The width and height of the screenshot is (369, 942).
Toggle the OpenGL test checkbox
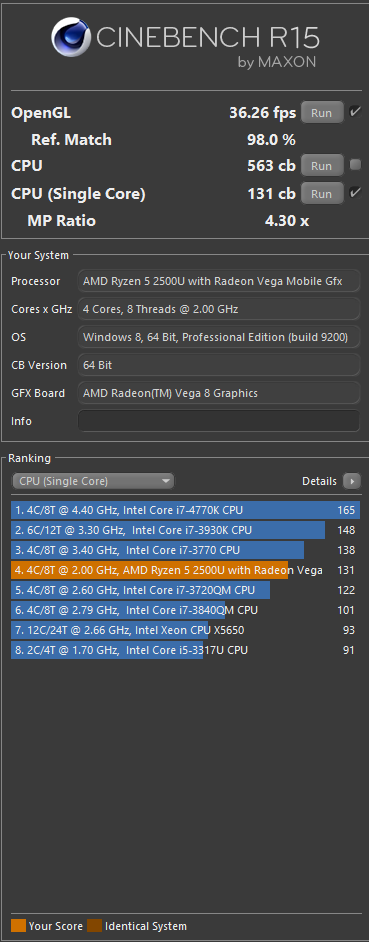click(x=355, y=112)
